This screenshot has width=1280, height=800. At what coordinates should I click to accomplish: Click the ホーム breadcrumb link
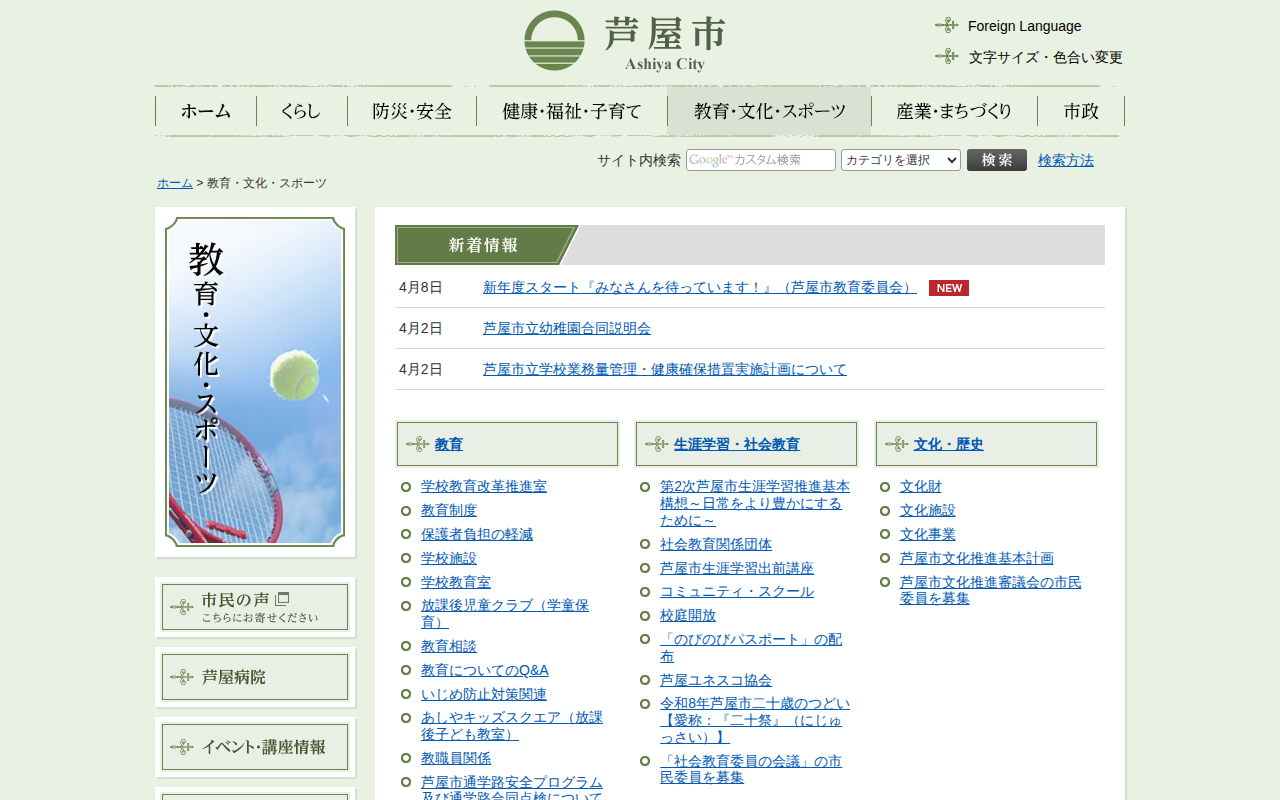175,183
